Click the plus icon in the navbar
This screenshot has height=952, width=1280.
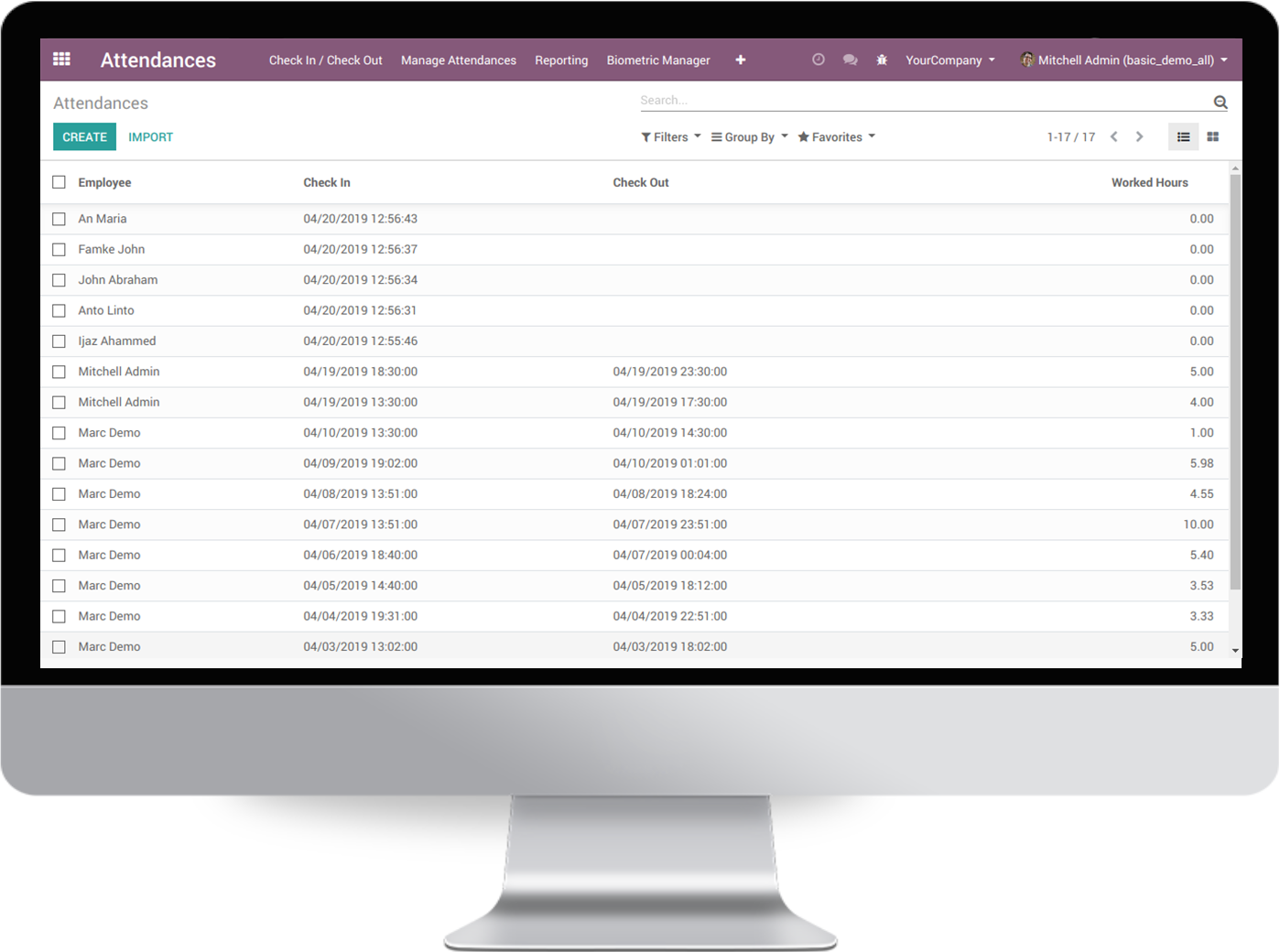click(741, 60)
